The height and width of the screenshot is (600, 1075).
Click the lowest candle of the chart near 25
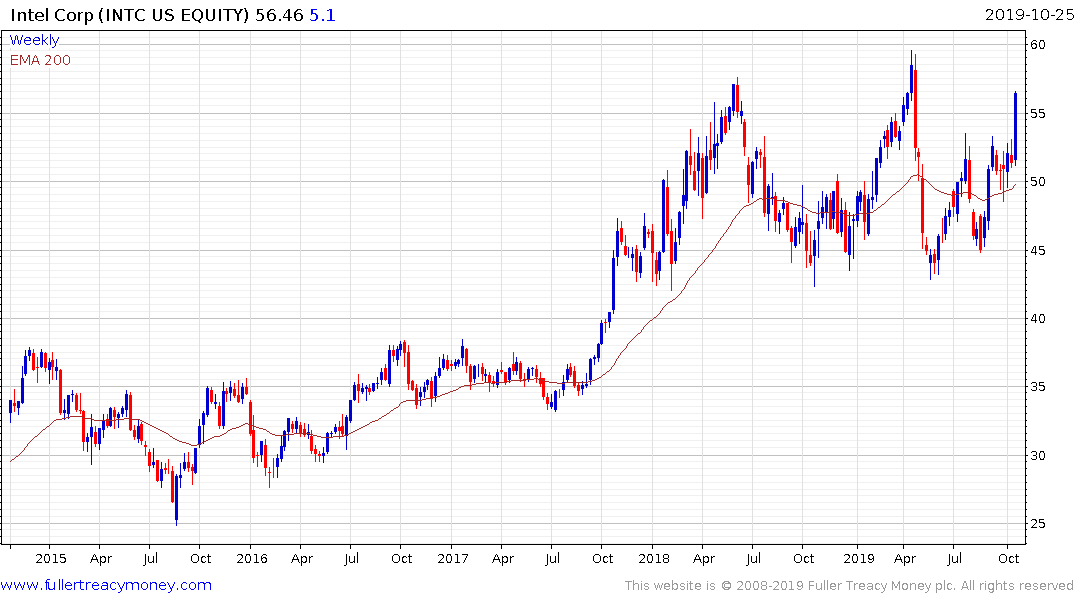pyautogui.click(x=176, y=499)
